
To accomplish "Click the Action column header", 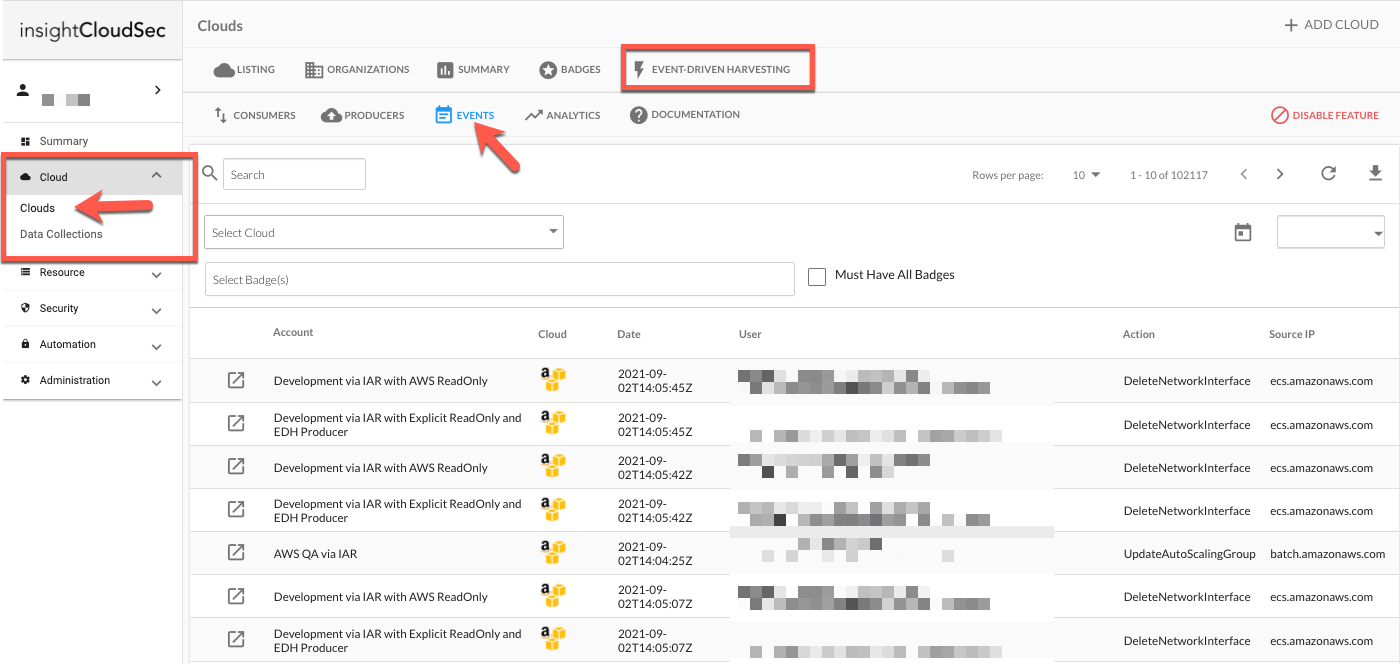I will [1139, 334].
